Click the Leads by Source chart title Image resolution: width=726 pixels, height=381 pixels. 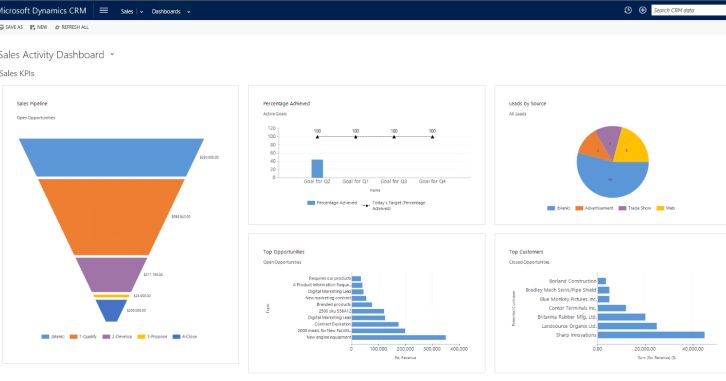[x=527, y=104]
